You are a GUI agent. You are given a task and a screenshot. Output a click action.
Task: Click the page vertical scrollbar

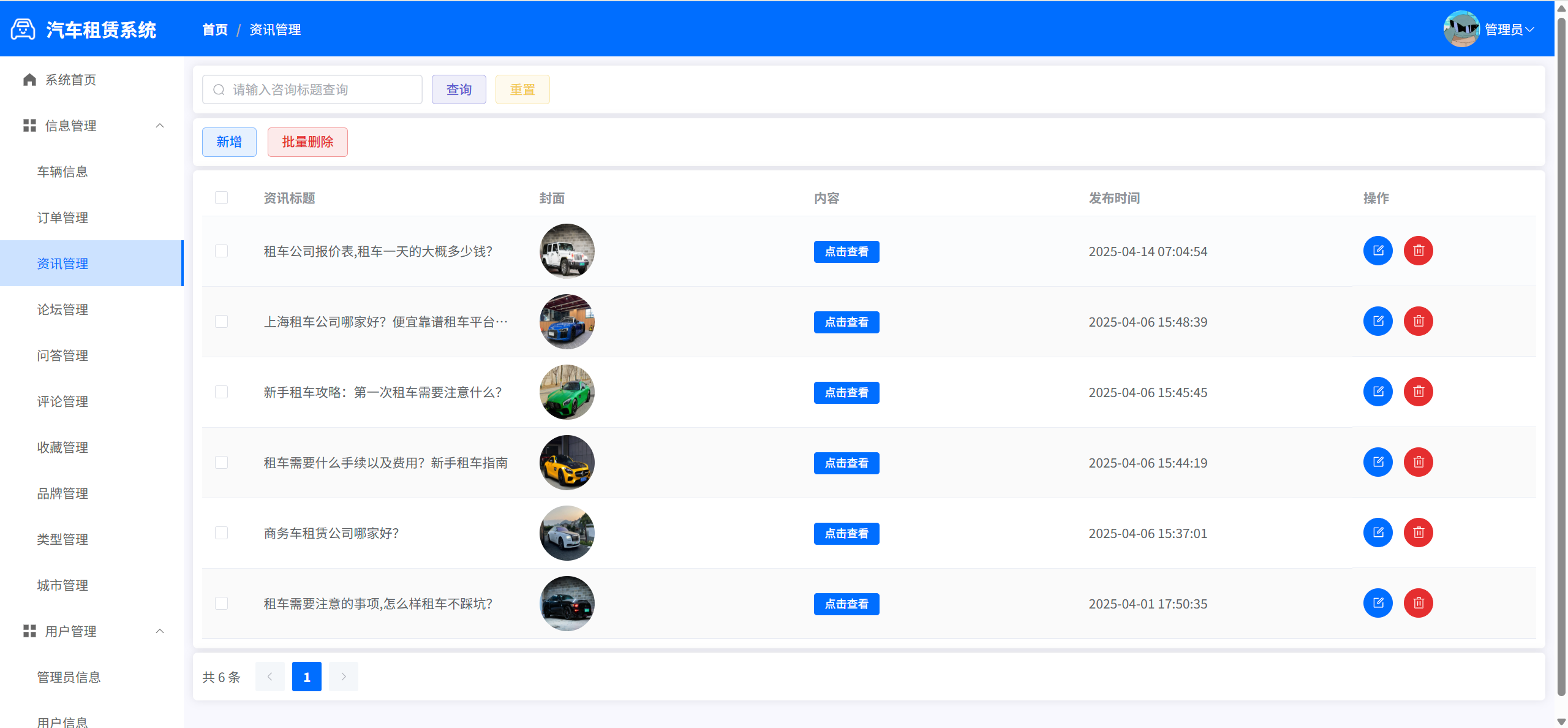click(1561, 355)
